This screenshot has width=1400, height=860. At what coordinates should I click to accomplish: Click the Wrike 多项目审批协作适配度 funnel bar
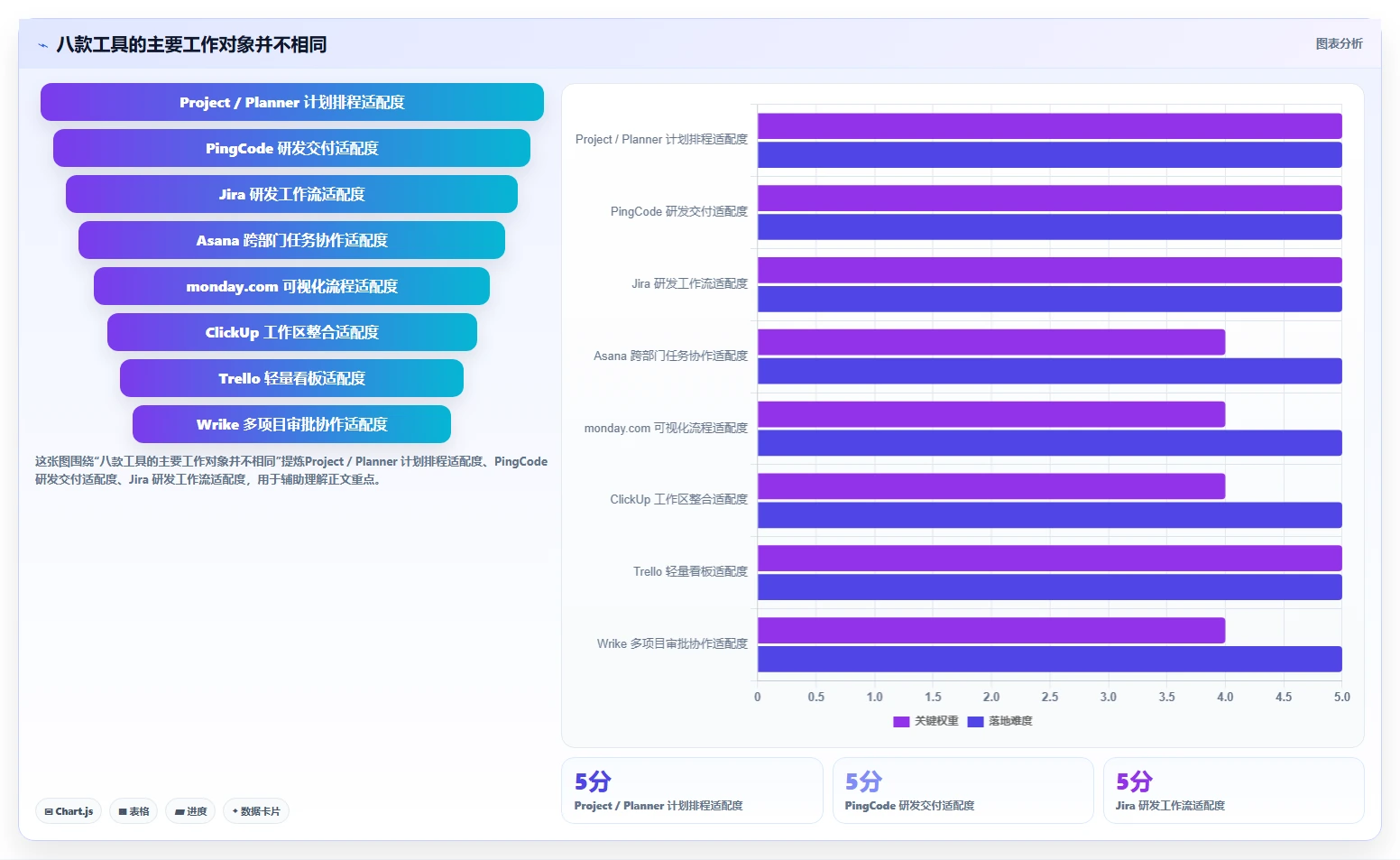click(x=291, y=424)
